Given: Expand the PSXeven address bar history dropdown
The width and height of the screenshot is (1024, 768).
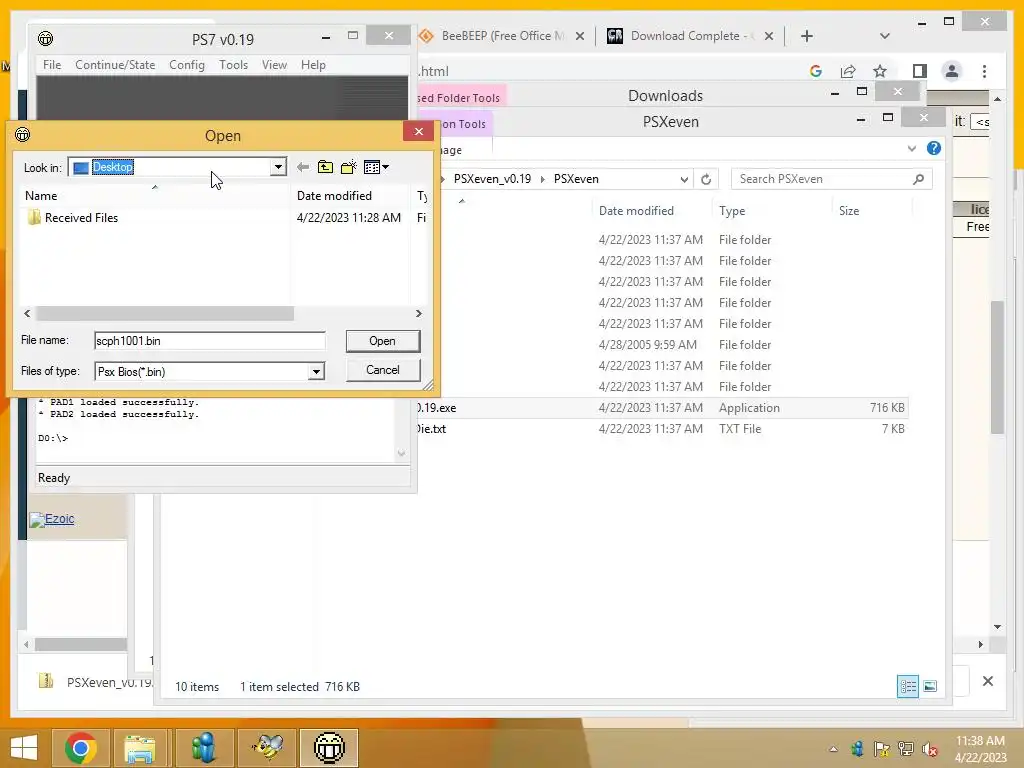Looking at the screenshot, I should point(684,179).
